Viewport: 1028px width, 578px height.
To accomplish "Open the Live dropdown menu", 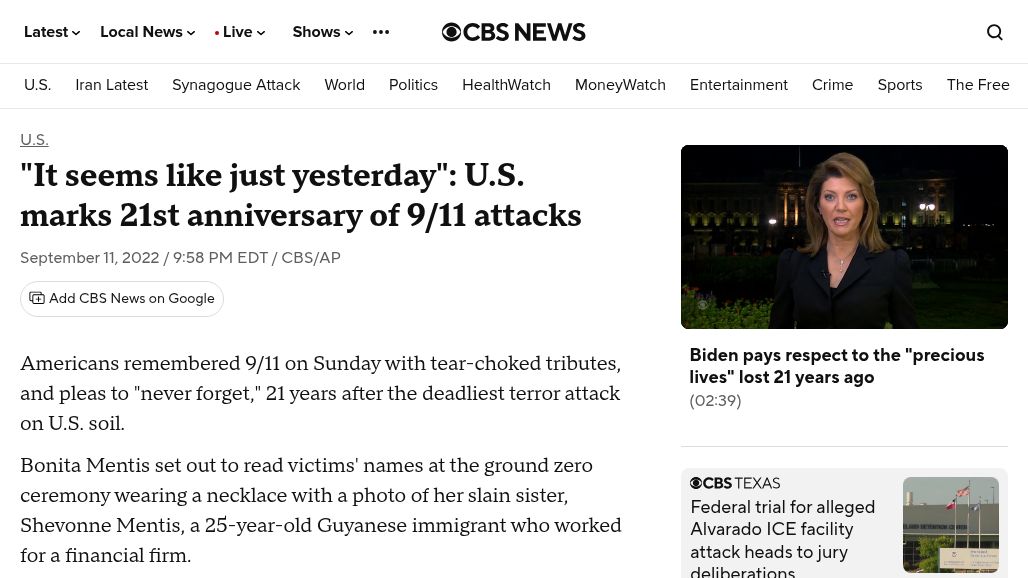I will [x=240, y=32].
